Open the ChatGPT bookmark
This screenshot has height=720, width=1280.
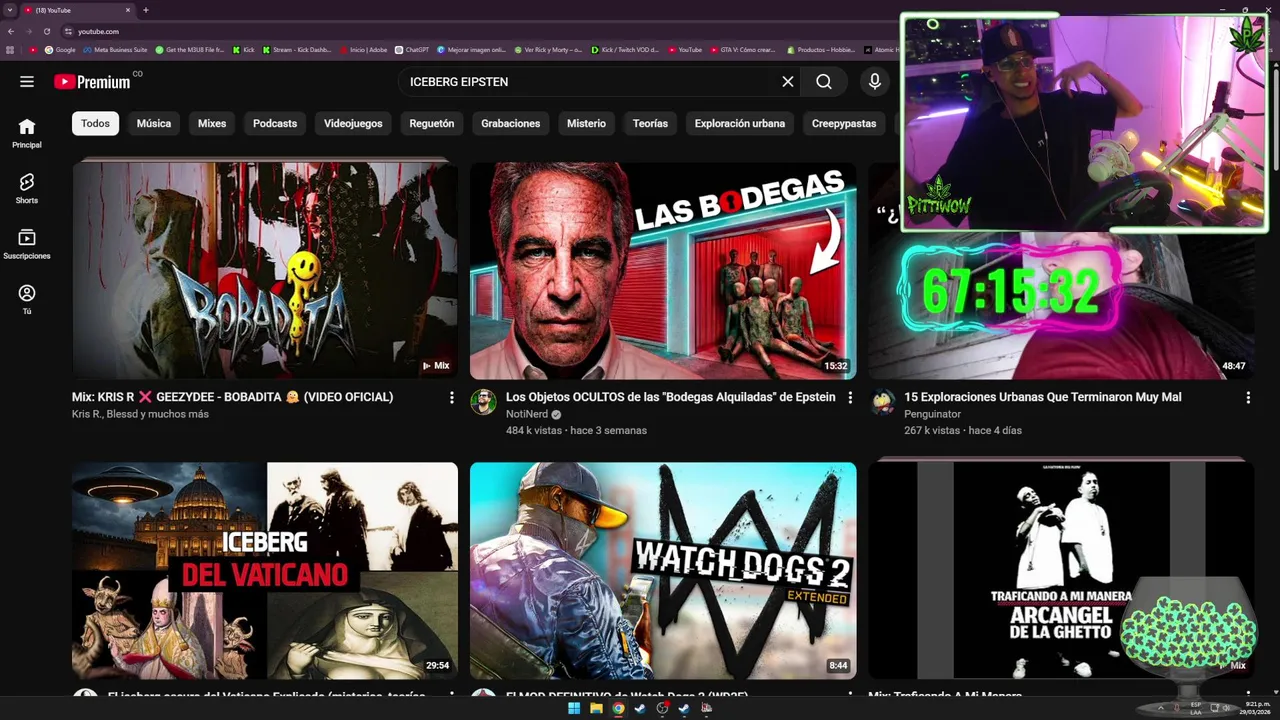point(412,49)
